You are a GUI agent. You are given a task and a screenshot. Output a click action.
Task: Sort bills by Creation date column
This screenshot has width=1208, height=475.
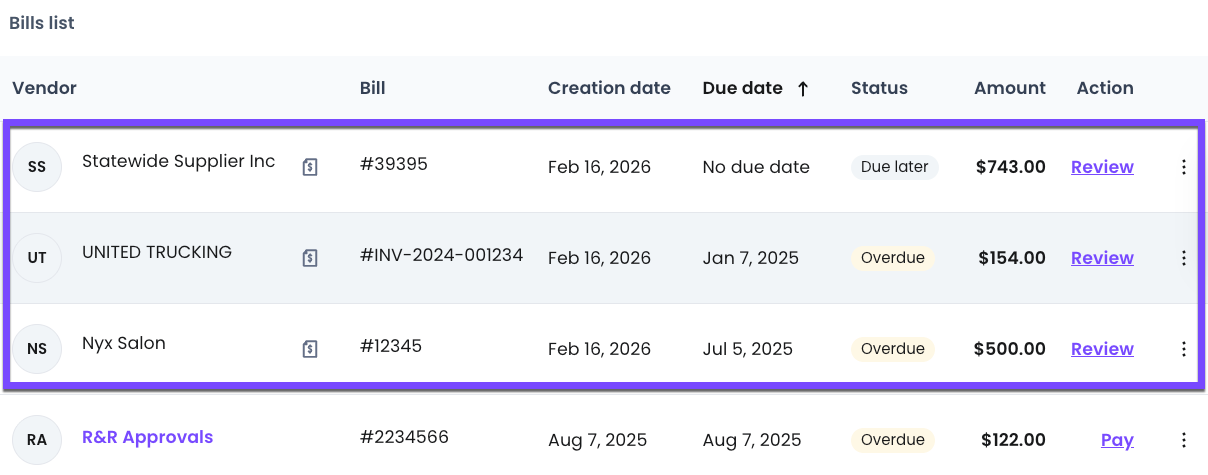609,88
